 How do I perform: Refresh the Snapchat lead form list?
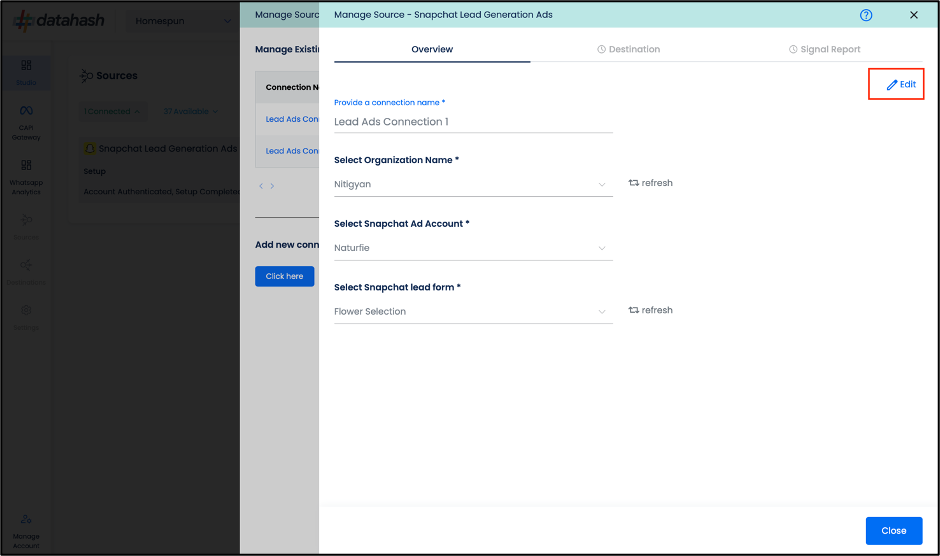pyautogui.click(x=650, y=310)
